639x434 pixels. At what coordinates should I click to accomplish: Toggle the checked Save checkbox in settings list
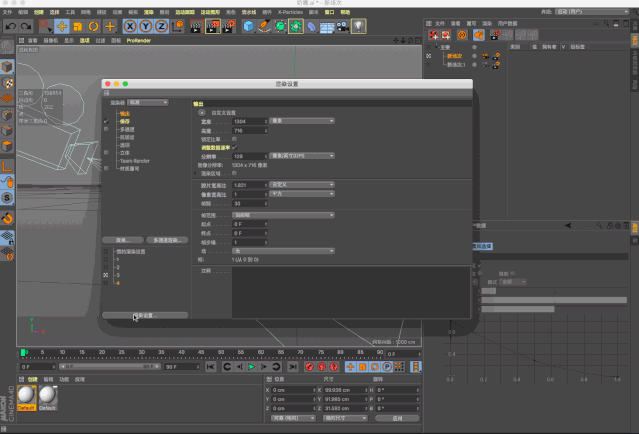pyautogui.click(x=106, y=121)
